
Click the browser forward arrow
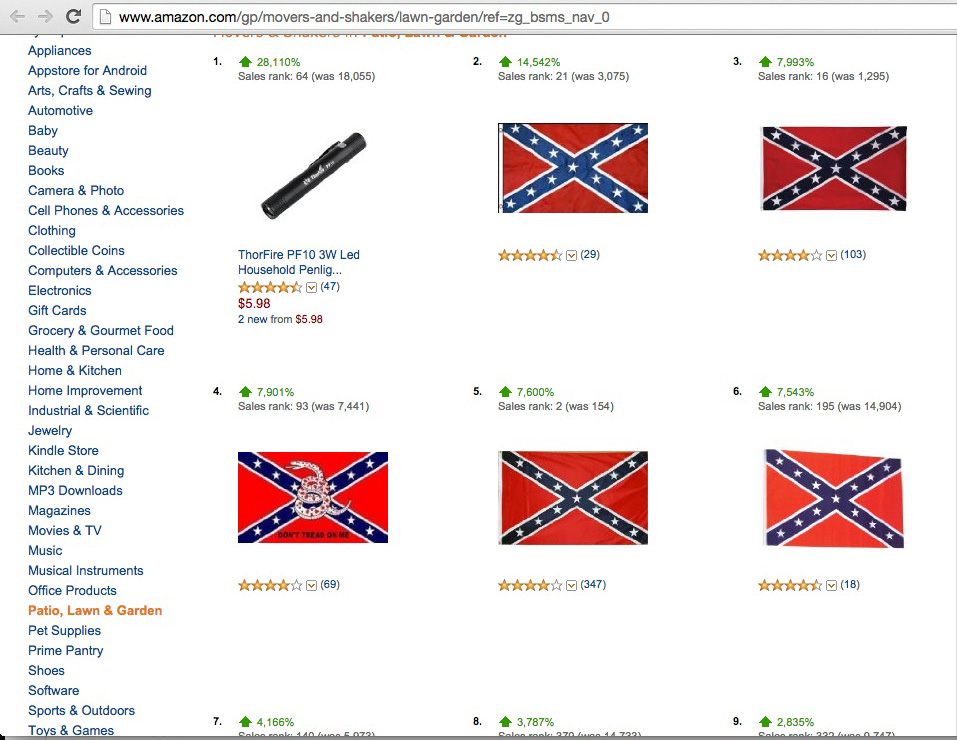coord(45,16)
